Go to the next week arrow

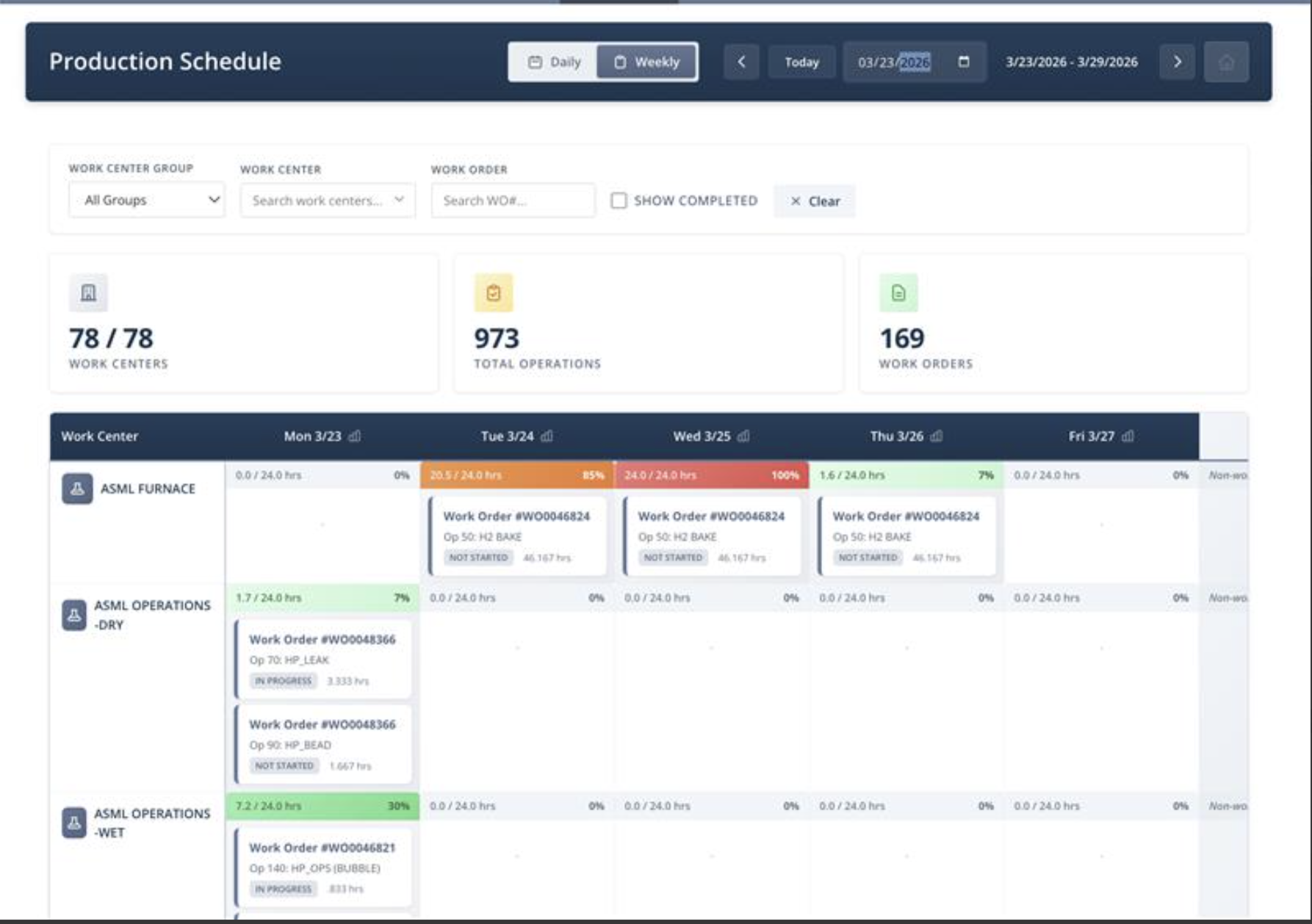[1177, 62]
